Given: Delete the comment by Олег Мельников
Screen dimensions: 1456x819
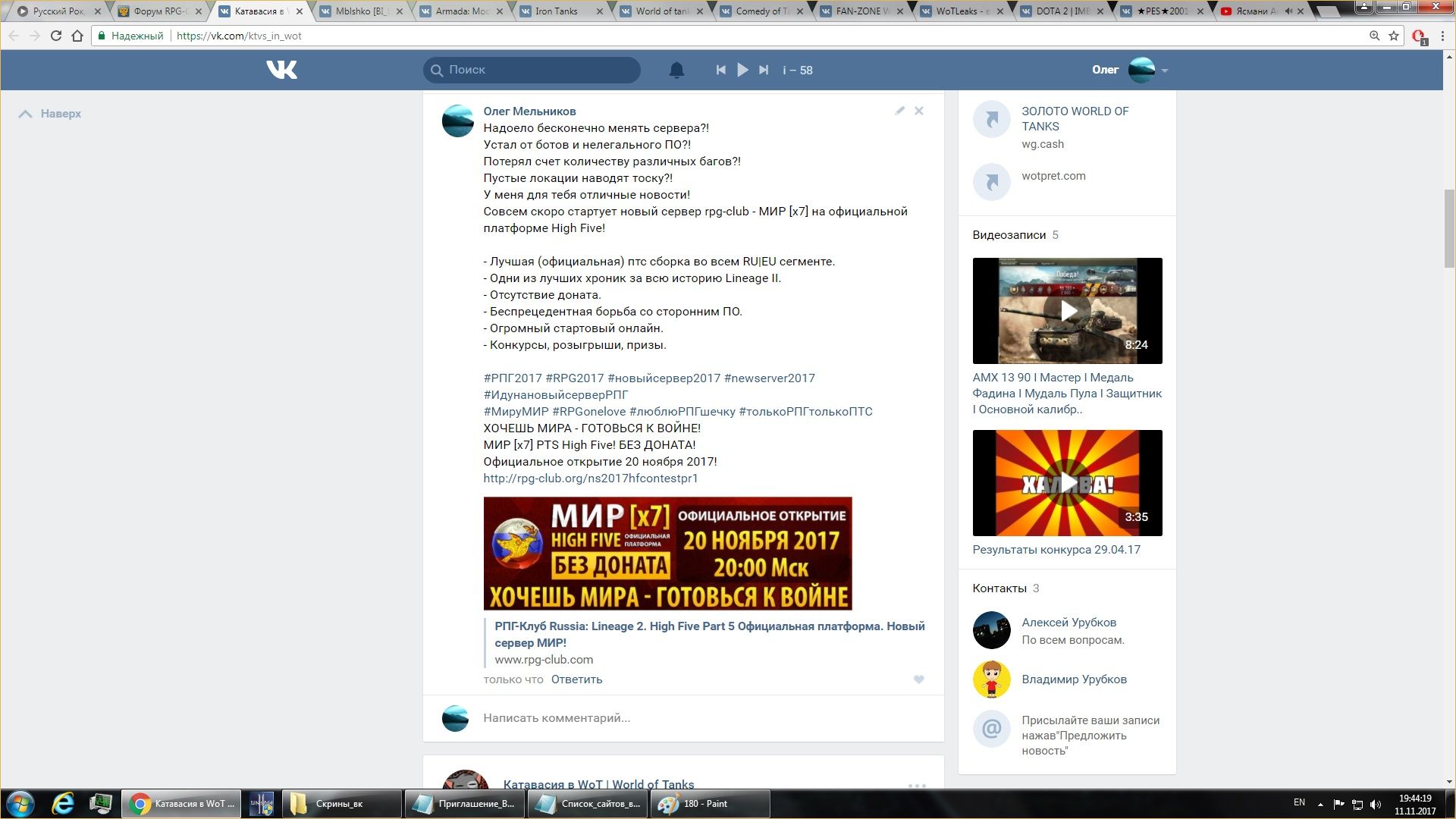Looking at the screenshot, I should pyautogui.click(x=918, y=111).
